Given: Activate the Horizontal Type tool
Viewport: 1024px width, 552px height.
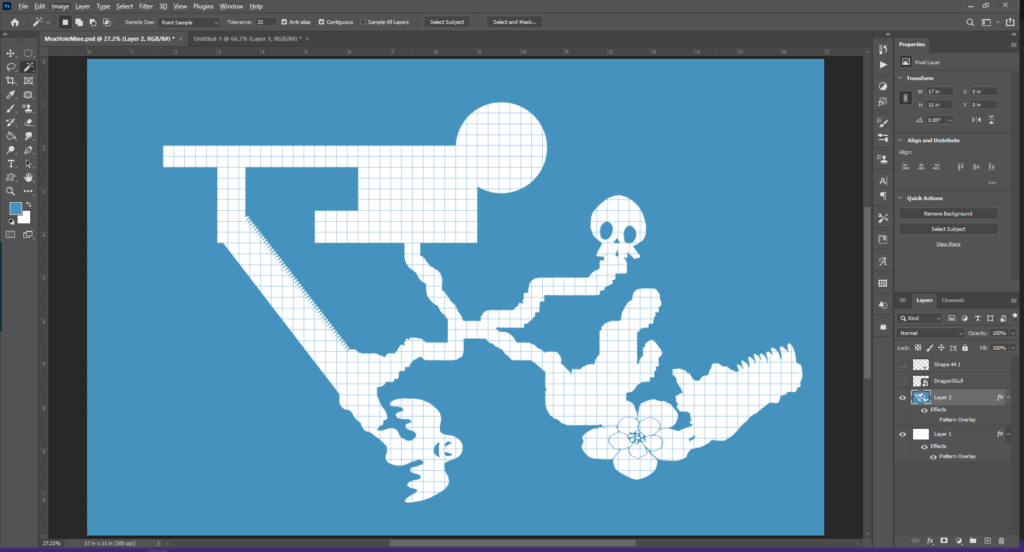Looking at the screenshot, I should click(x=11, y=163).
